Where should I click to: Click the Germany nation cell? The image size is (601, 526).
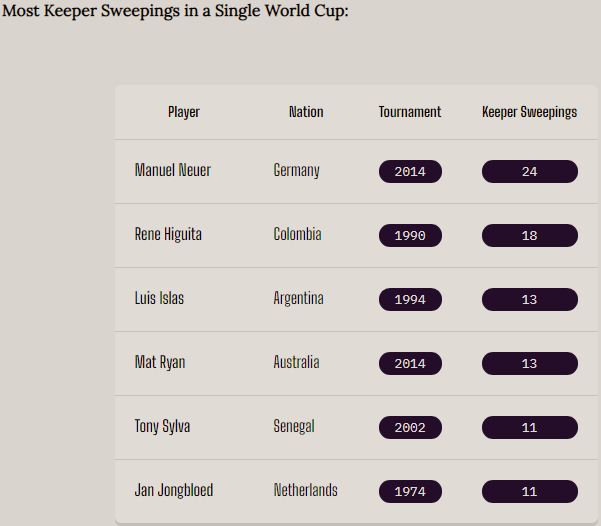pyautogui.click(x=297, y=171)
